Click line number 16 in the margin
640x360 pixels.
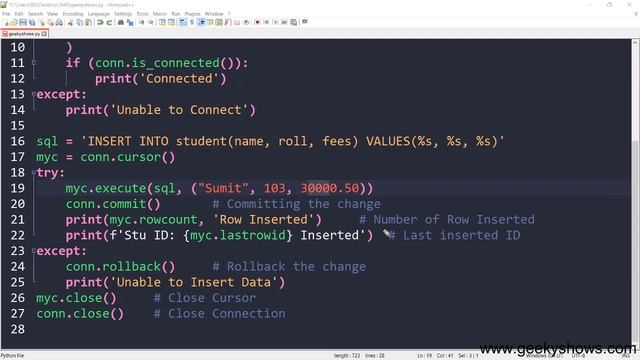point(18,141)
